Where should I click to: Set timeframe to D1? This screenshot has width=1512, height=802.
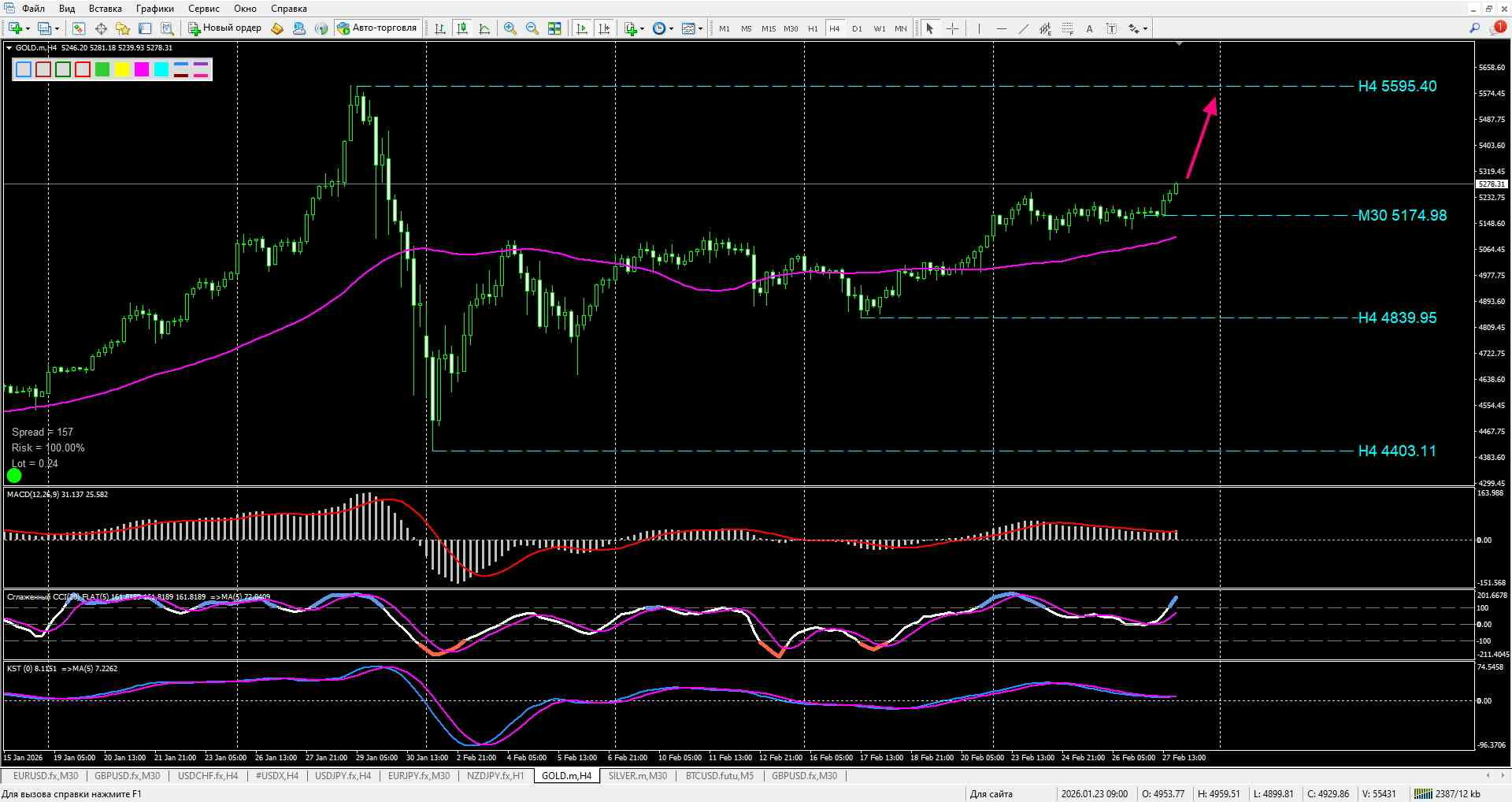857,28
